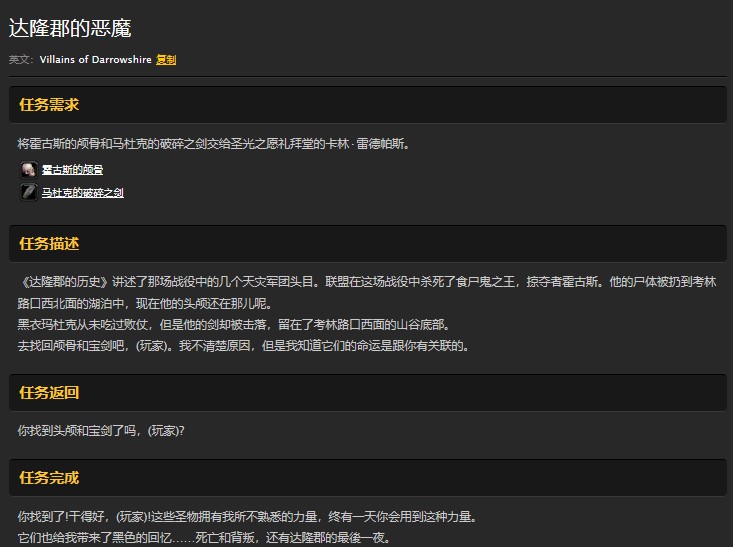Click the line starting 路口西北面的湖泊中

click(x=144, y=304)
